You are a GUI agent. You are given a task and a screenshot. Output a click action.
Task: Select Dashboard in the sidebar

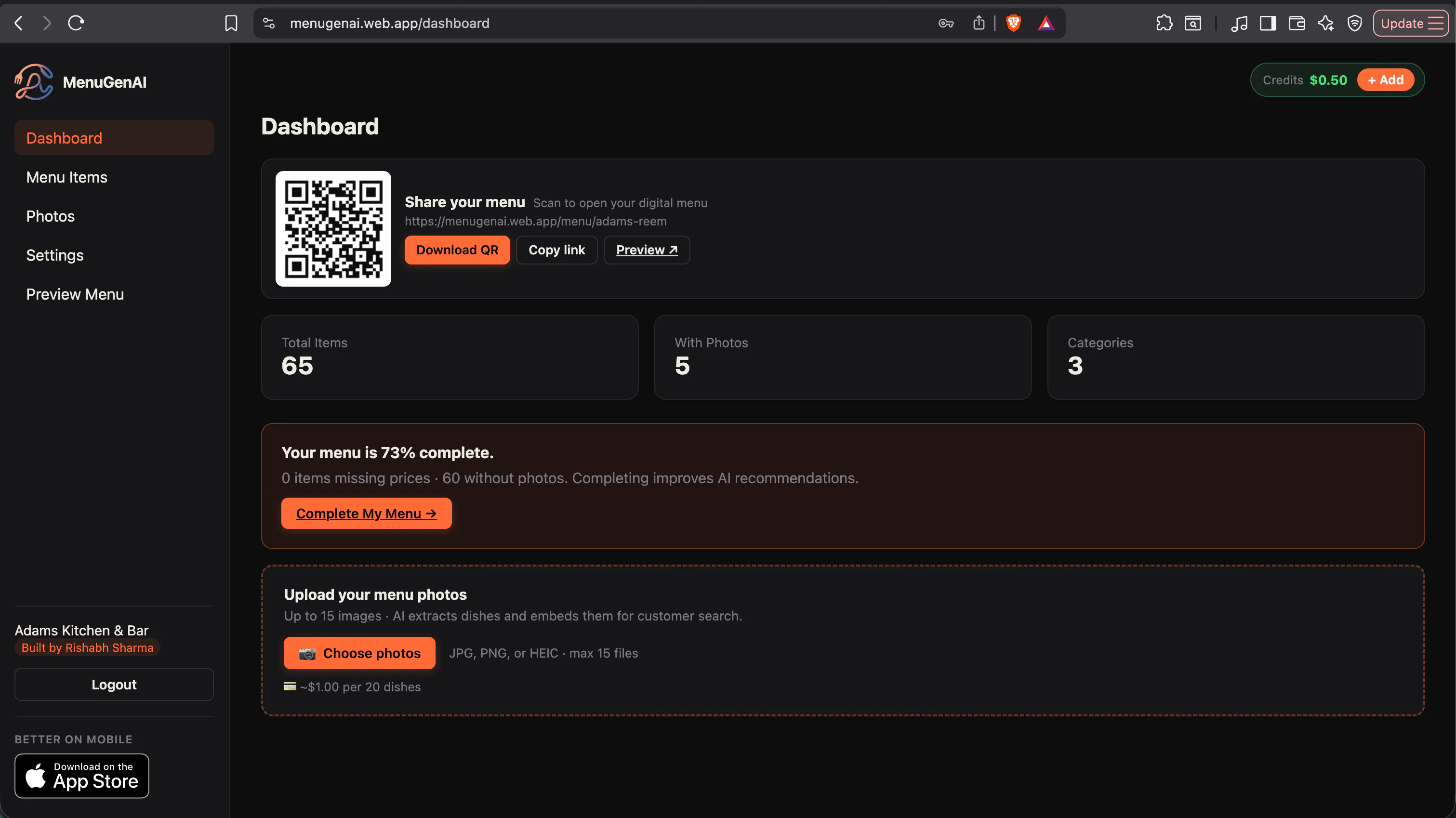[114, 138]
